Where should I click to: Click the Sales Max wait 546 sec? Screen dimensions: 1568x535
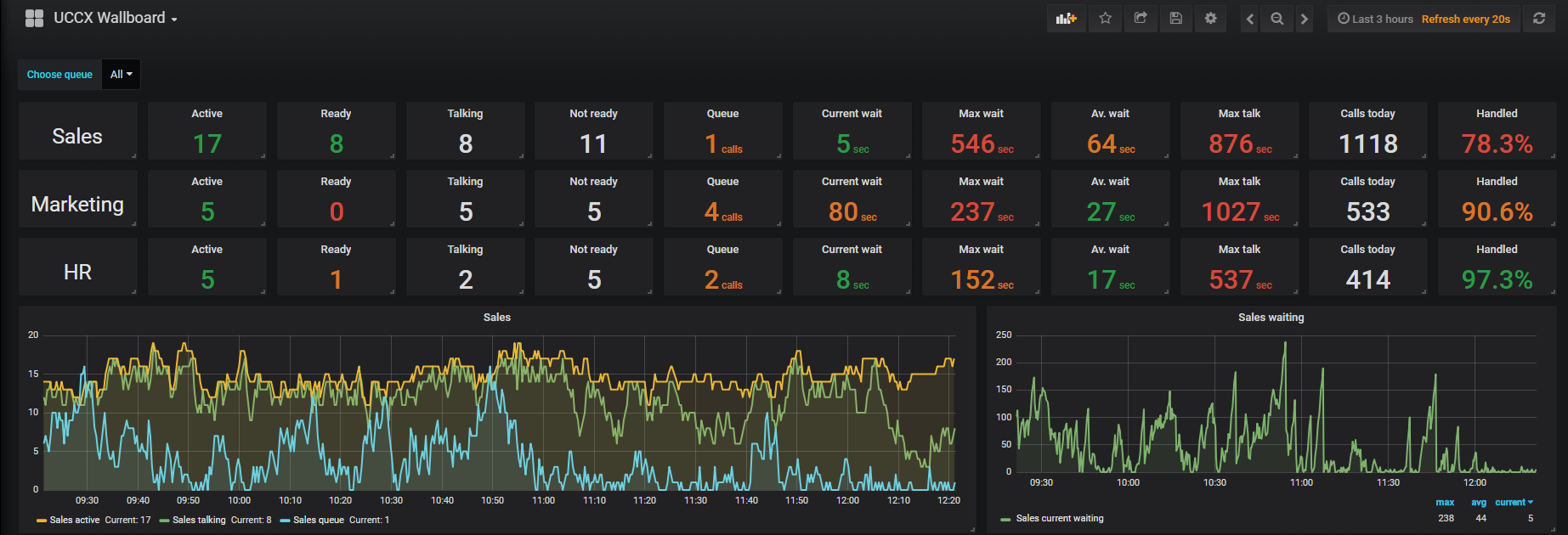tap(982, 144)
